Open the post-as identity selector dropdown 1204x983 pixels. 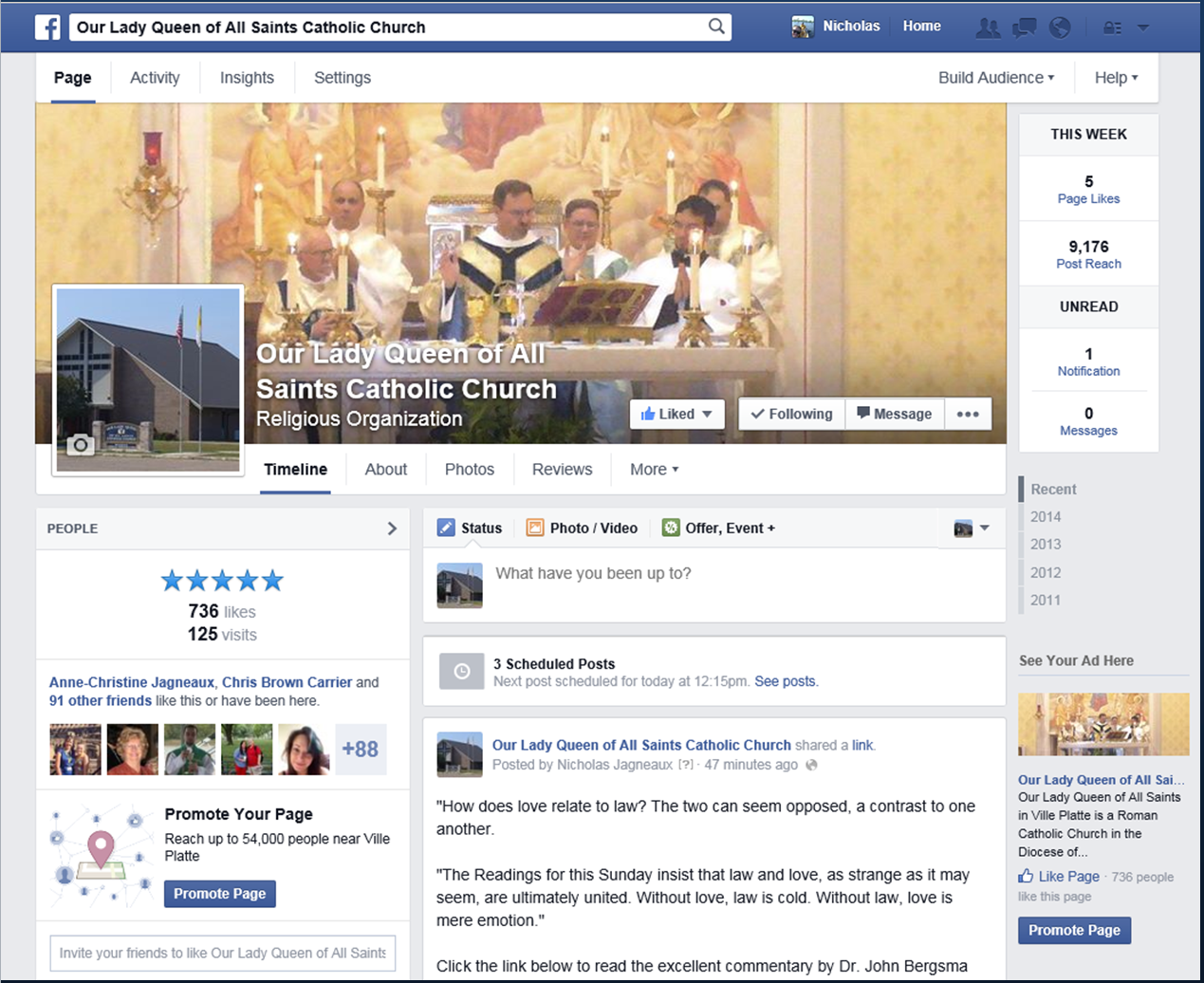(972, 529)
